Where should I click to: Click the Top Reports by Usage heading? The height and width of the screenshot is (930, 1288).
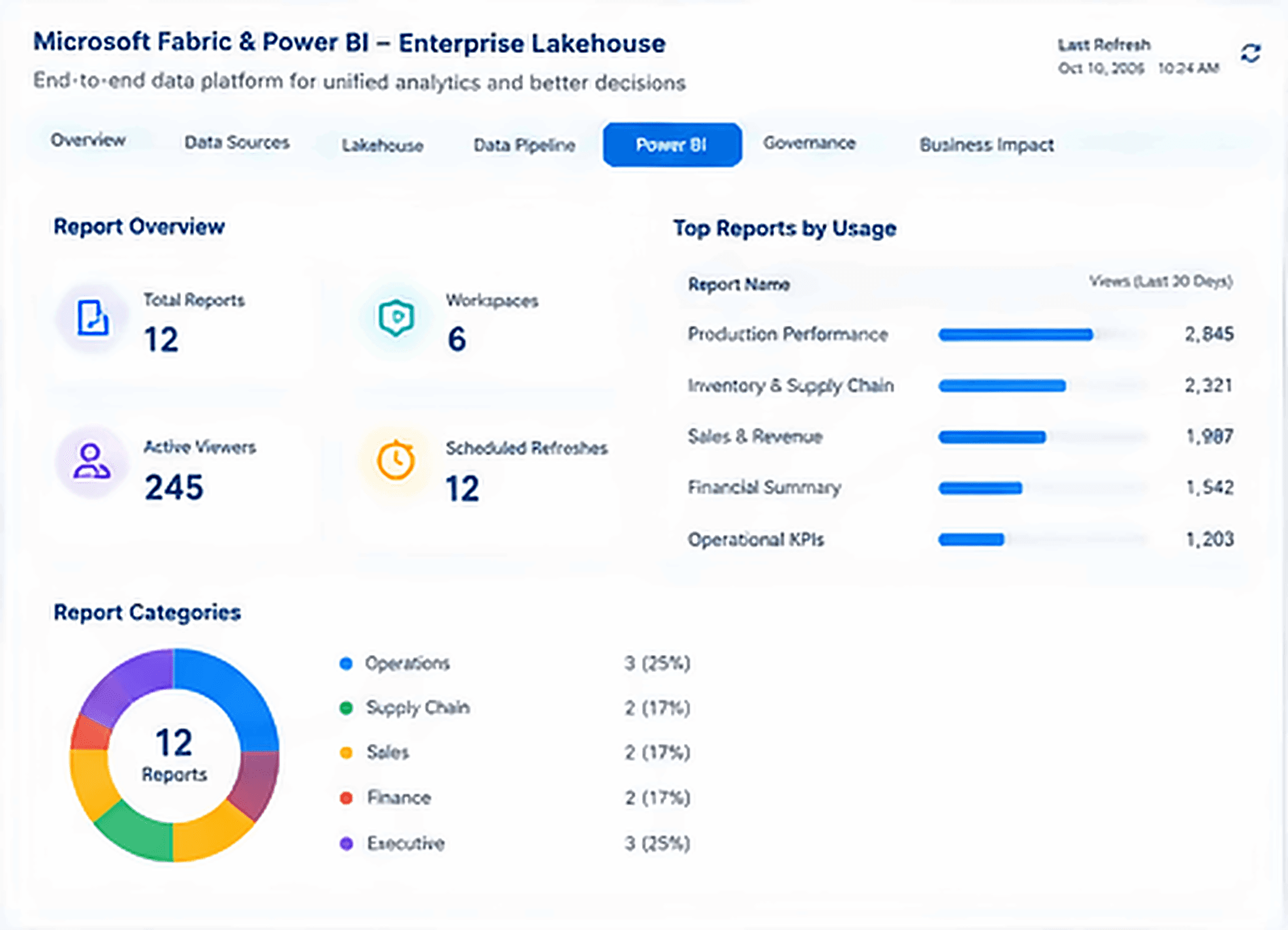click(784, 229)
